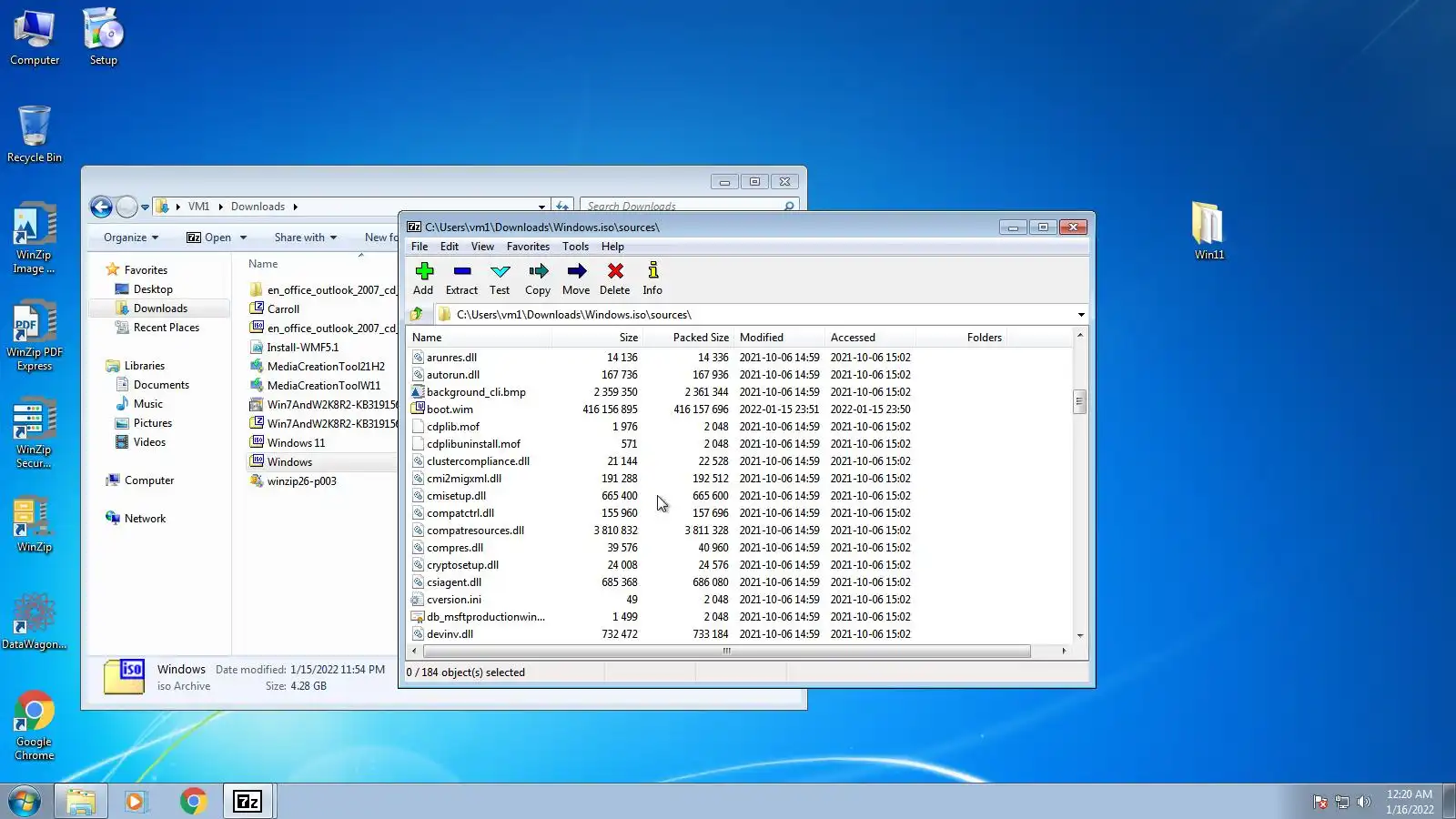Click the arrow after VM1 in breadcrumb

[x=220, y=207]
